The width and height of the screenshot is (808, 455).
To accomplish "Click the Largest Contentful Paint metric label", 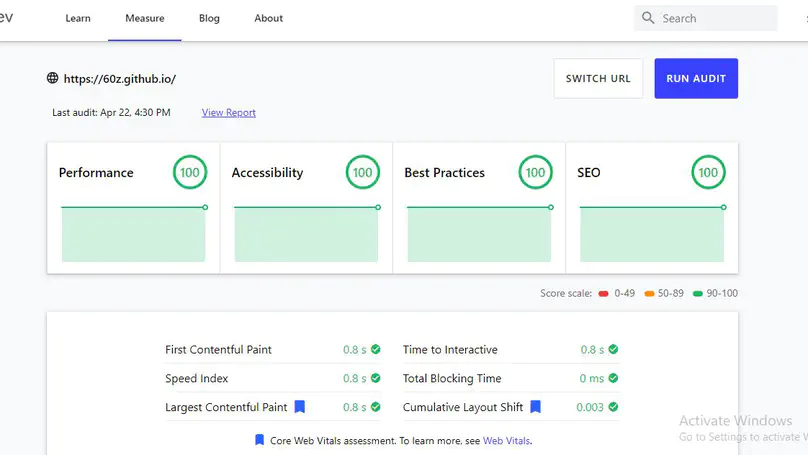I will [226, 407].
